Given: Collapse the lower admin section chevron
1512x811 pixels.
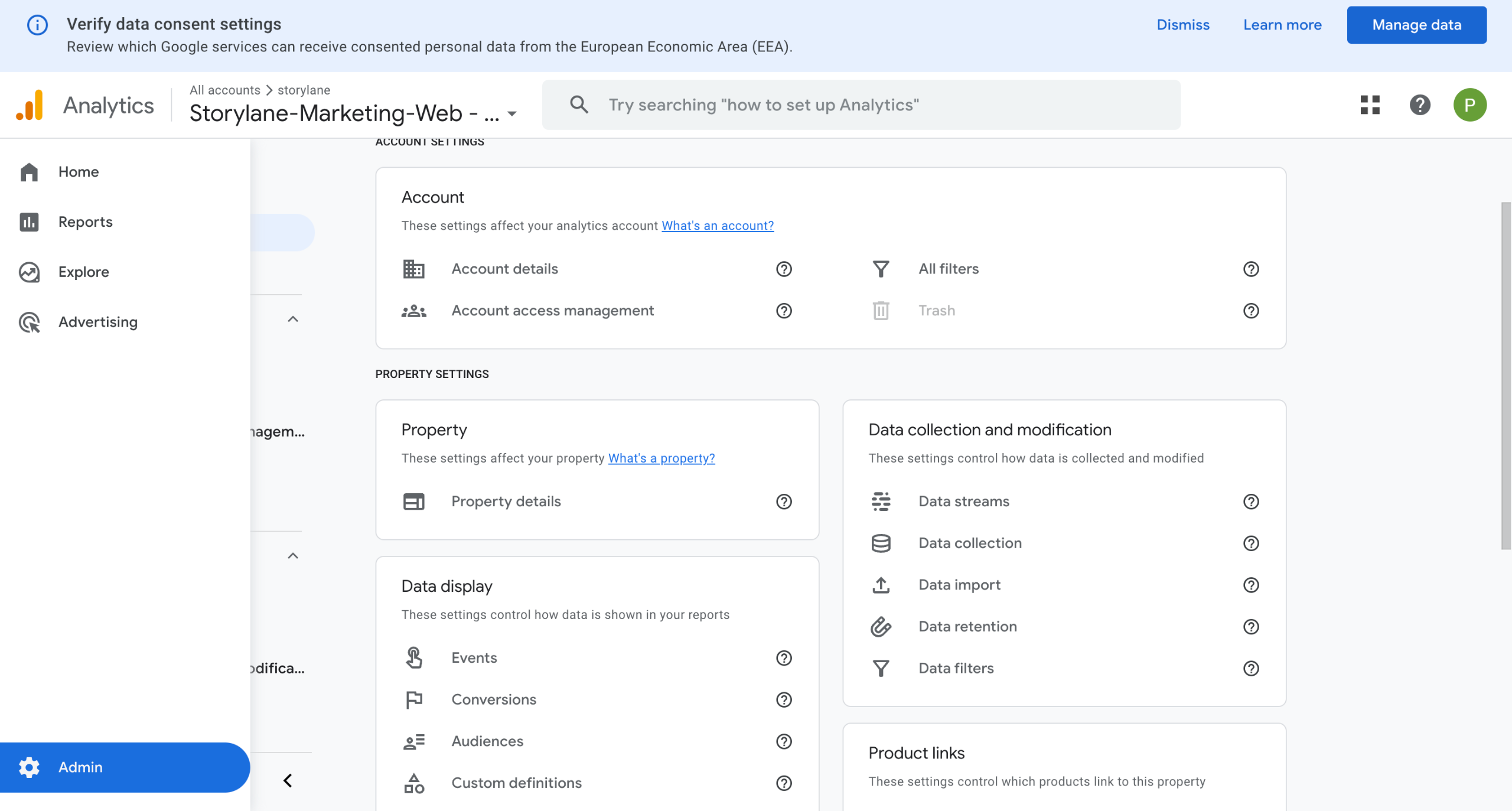Looking at the screenshot, I should click(x=293, y=556).
